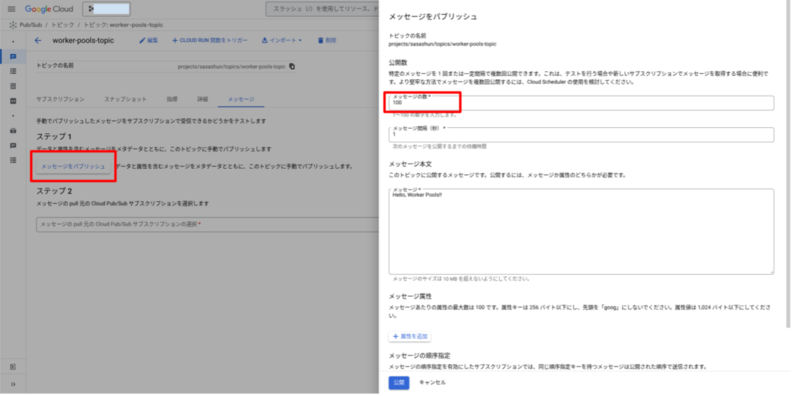The height and width of the screenshot is (396, 800).
Task: Click the worker-pools-topic page title
Action: click(x=83, y=41)
